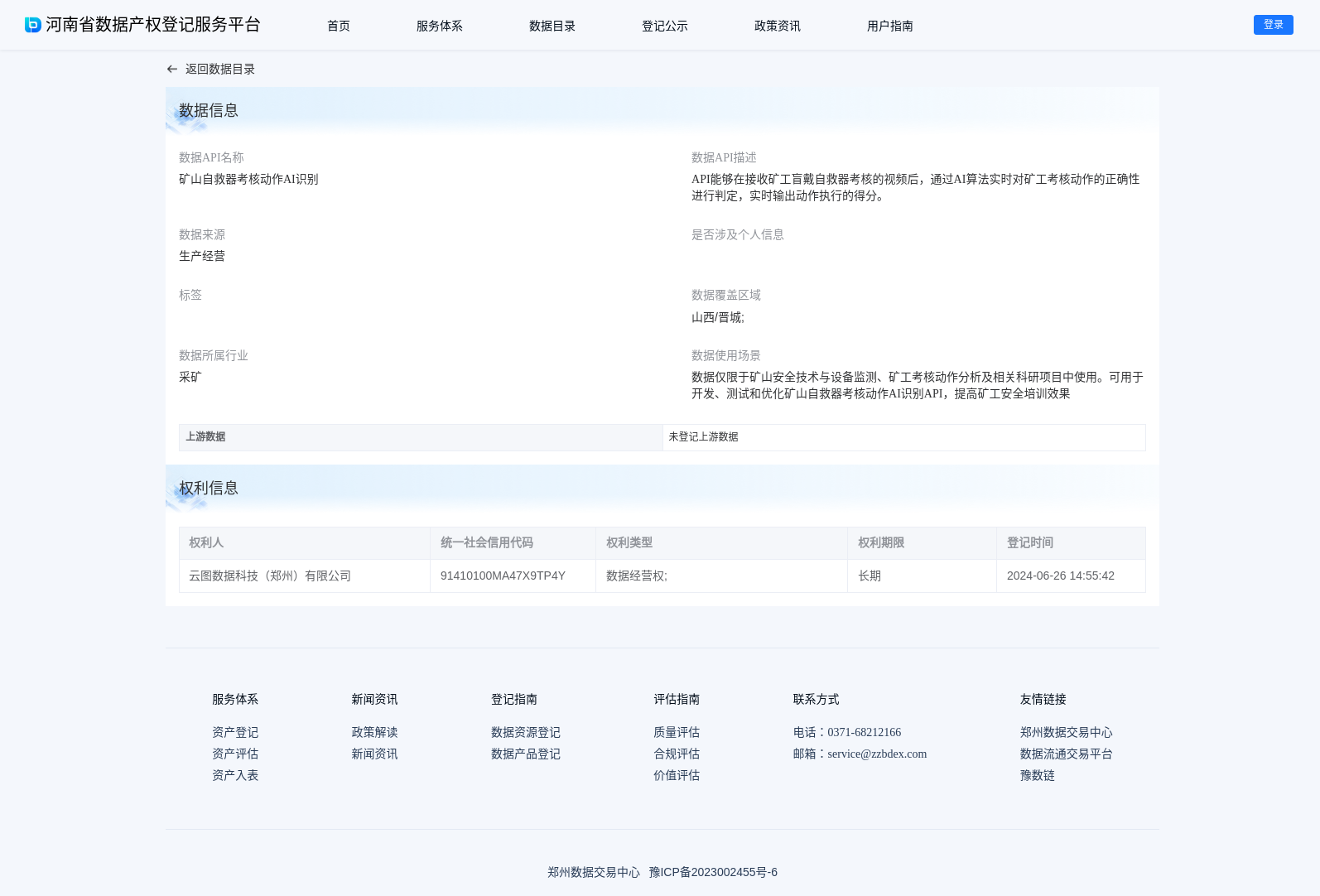
Task: Click the 数据所属行业 label
Action: point(214,355)
